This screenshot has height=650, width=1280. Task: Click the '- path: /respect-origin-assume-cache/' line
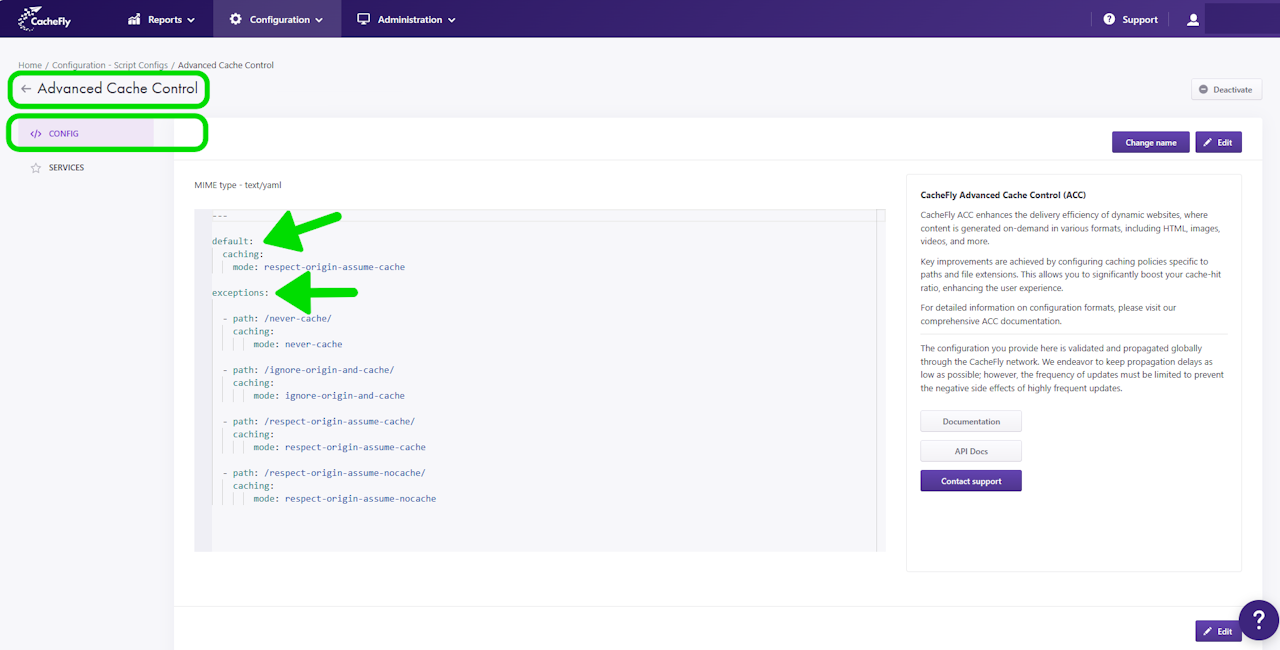click(318, 422)
